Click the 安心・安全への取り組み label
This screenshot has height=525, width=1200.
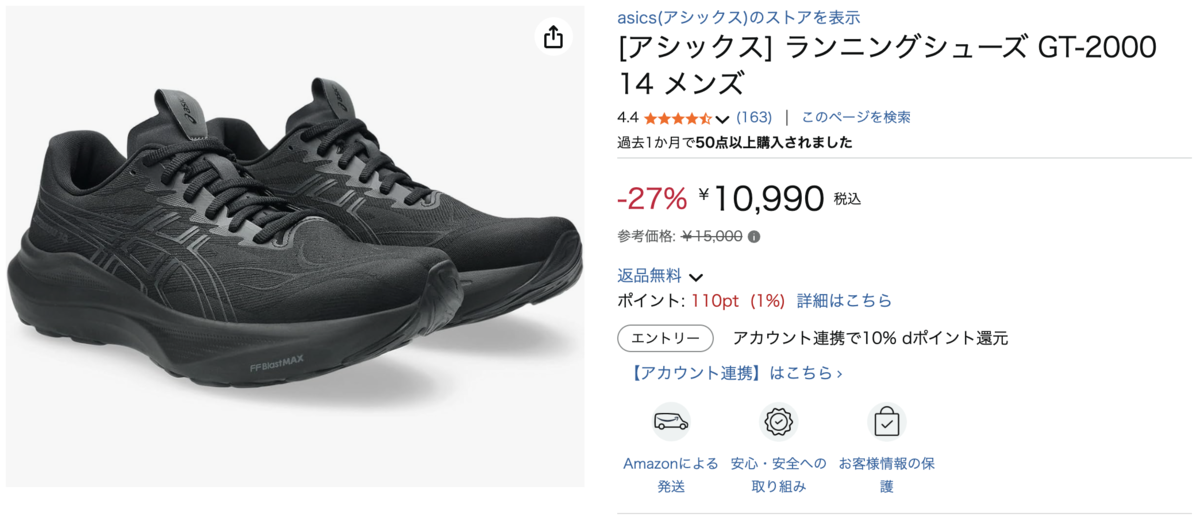click(x=778, y=475)
